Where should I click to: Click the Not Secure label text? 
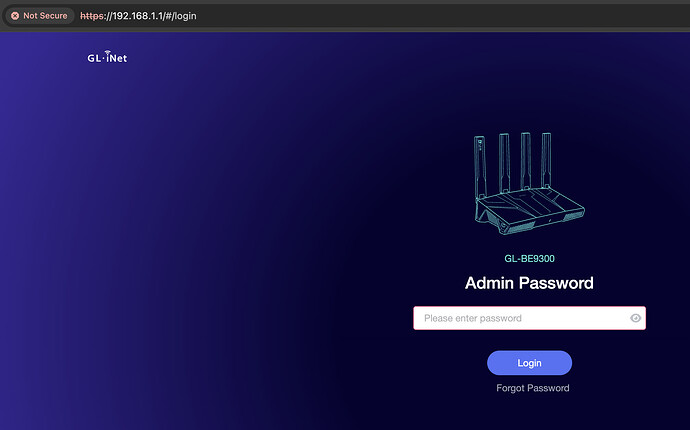coord(45,16)
